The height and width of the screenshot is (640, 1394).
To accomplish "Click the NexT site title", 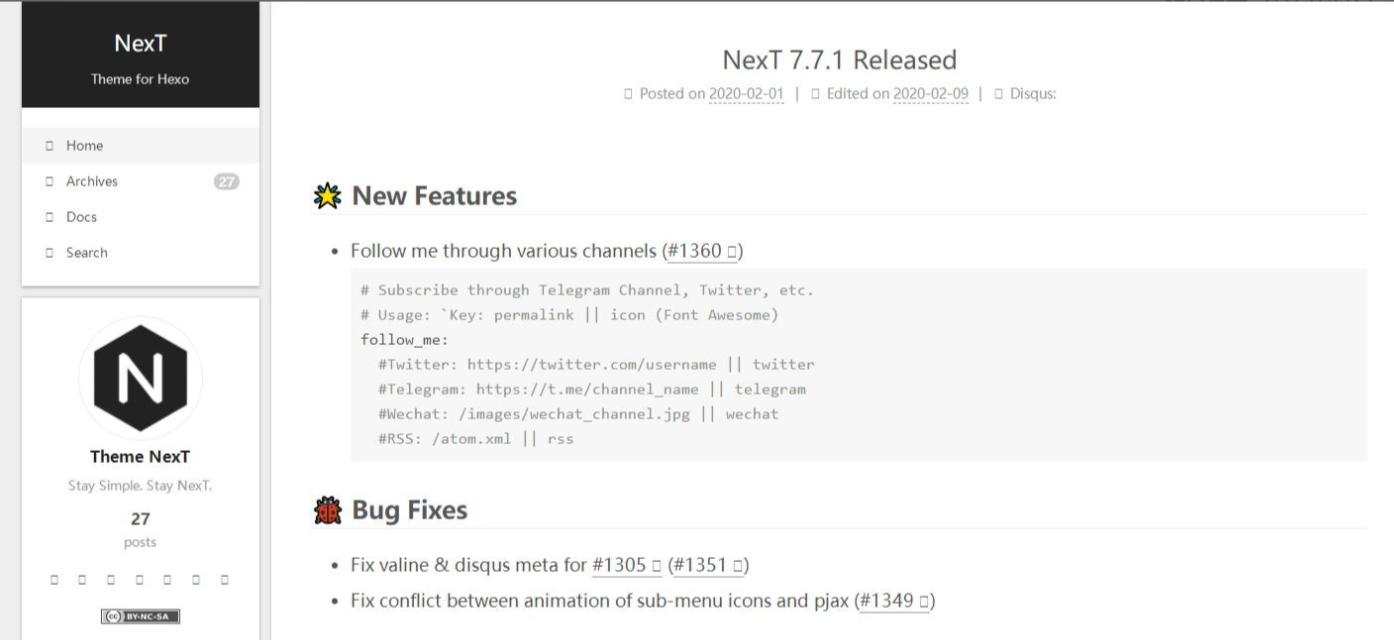I will 140,44.
